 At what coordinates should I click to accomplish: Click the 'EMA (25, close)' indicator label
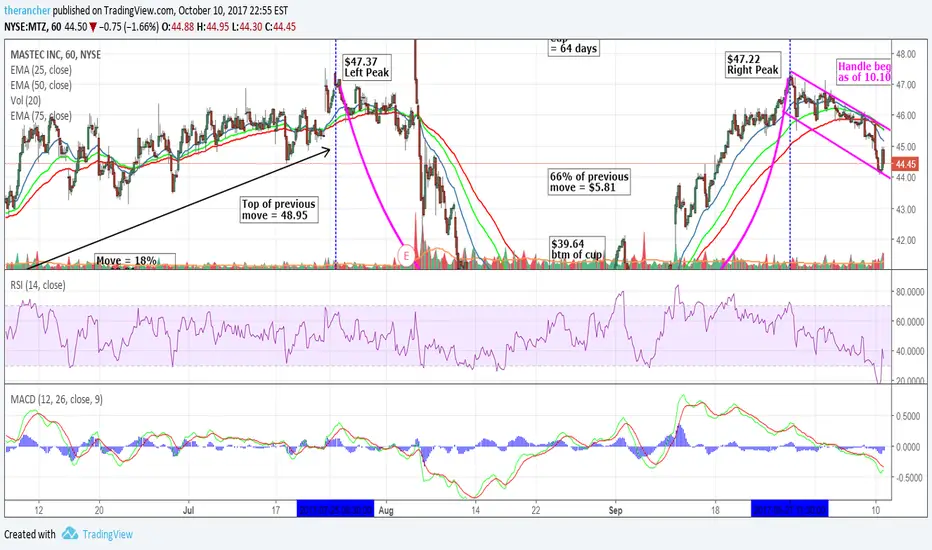(40, 70)
